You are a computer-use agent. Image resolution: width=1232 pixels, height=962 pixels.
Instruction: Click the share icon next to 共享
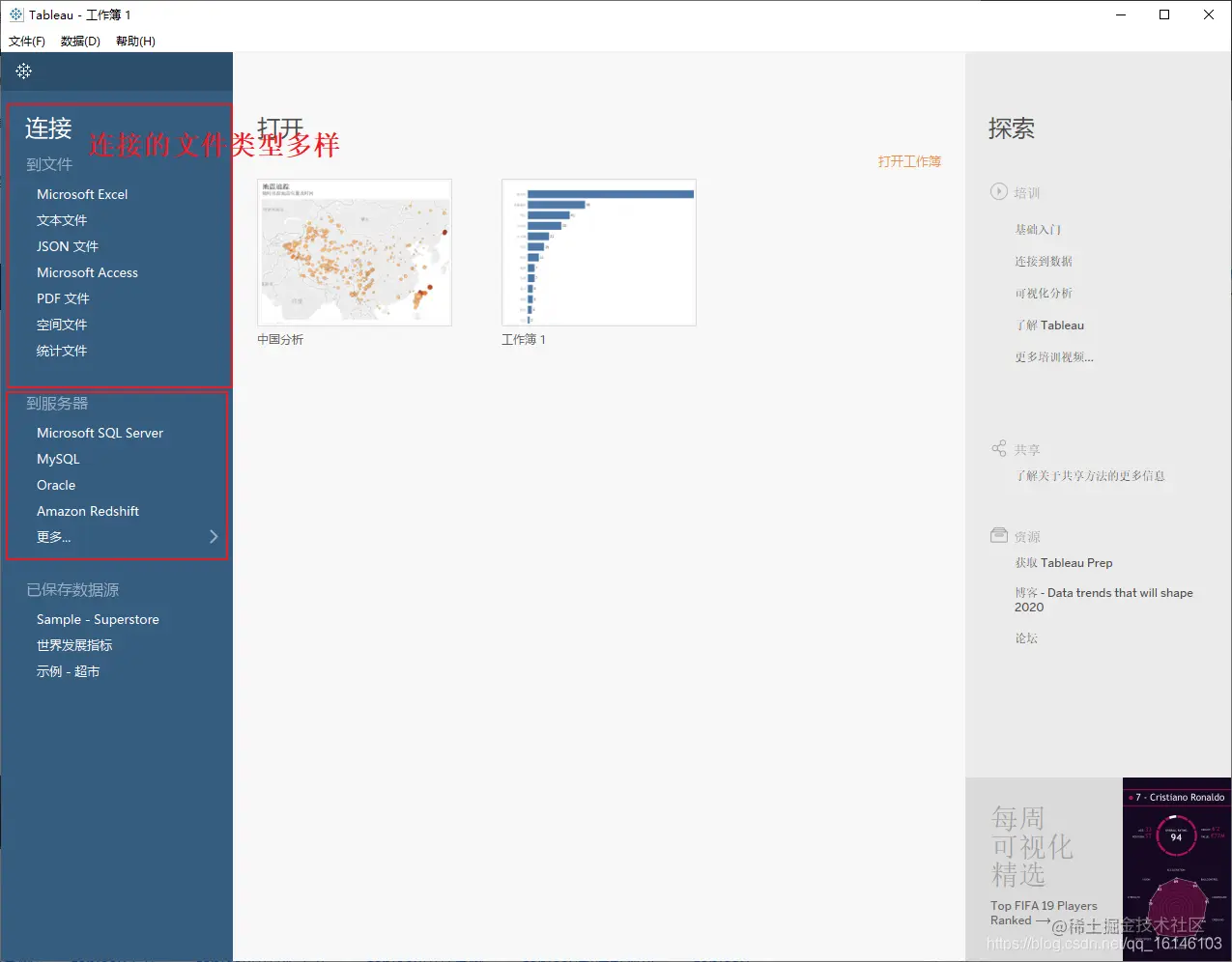coord(999,448)
